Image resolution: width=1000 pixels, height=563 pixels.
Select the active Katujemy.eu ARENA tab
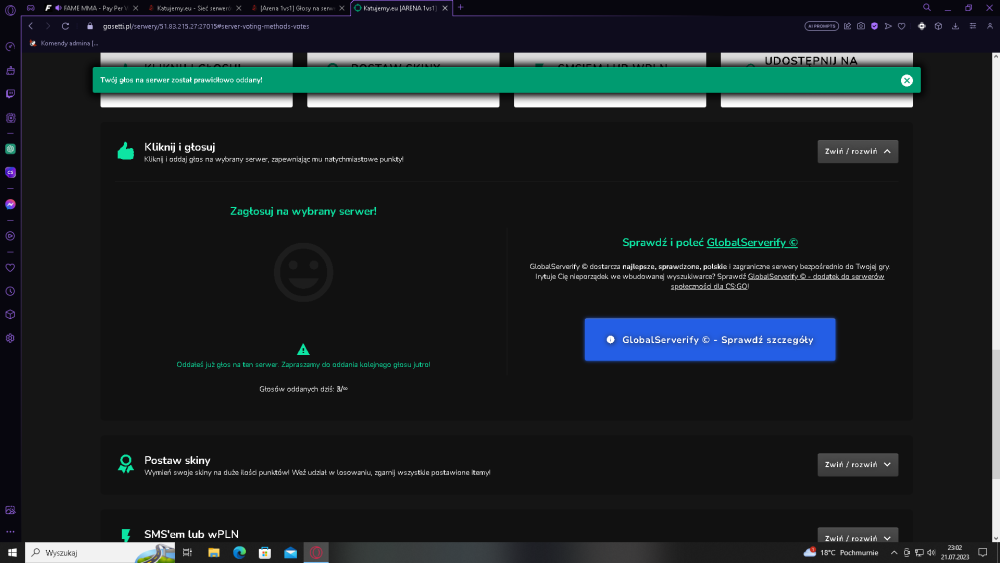(x=401, y=8)
